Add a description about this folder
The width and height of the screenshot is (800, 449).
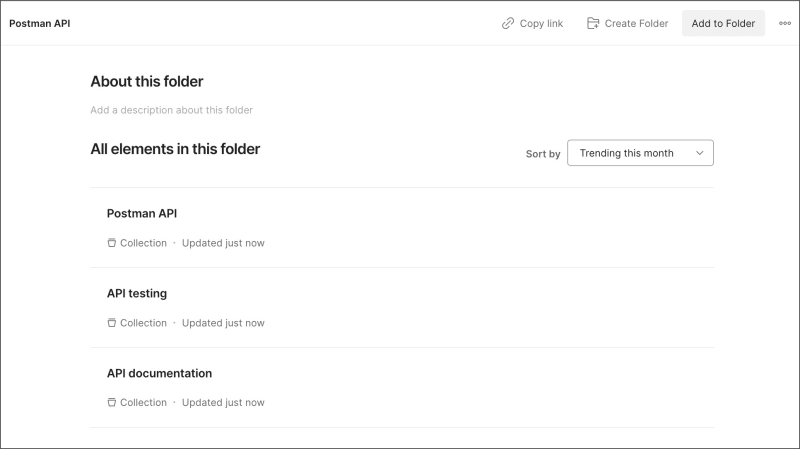(171, 110)
